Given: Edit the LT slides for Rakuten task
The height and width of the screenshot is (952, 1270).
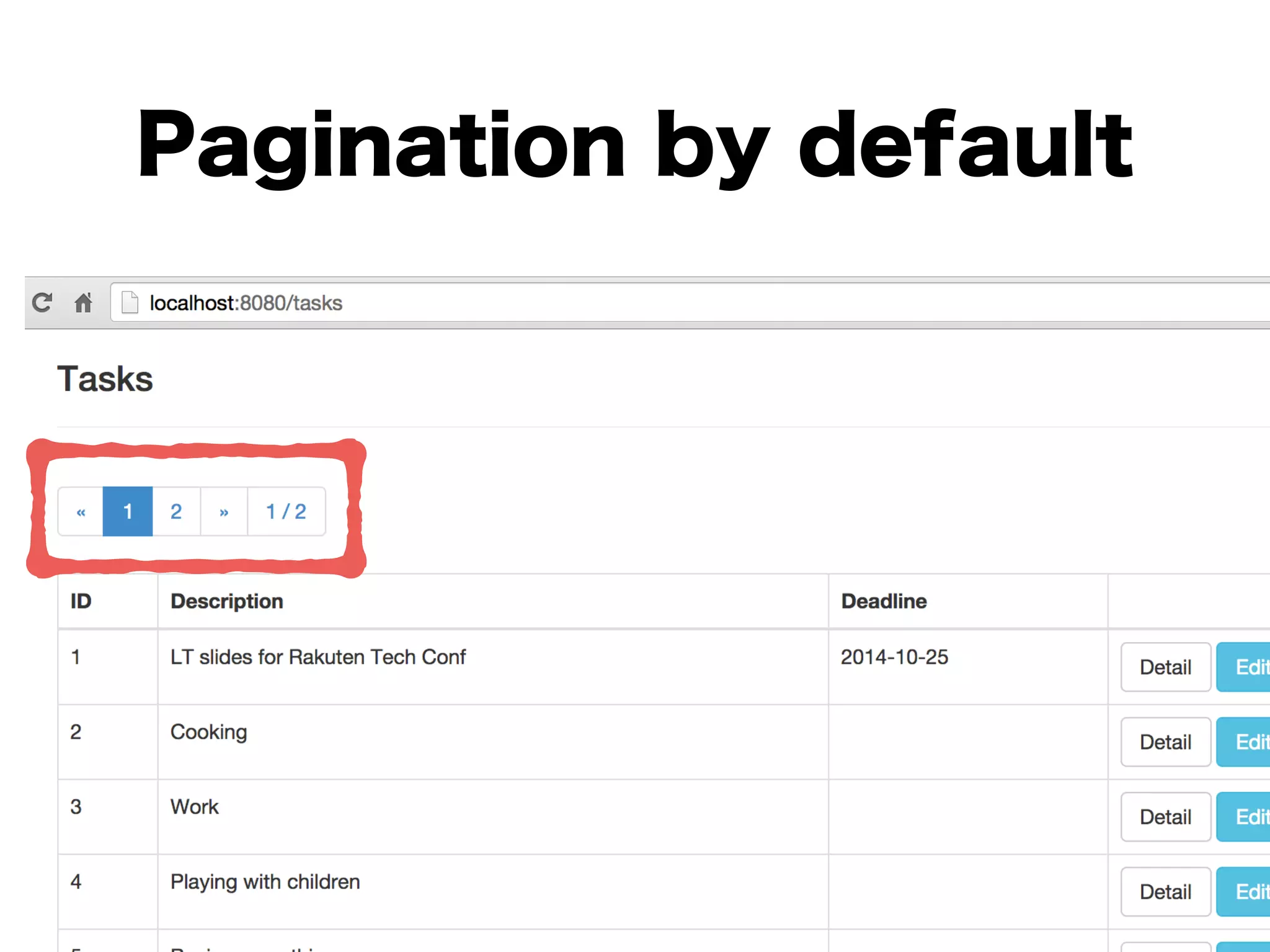Looking at the screenshot, I should (x=1243, y=667).
